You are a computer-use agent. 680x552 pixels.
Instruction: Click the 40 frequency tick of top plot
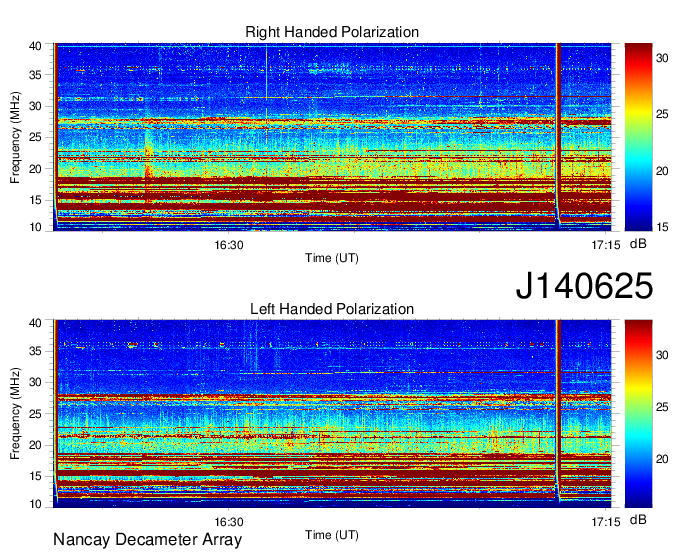(35, 46)
